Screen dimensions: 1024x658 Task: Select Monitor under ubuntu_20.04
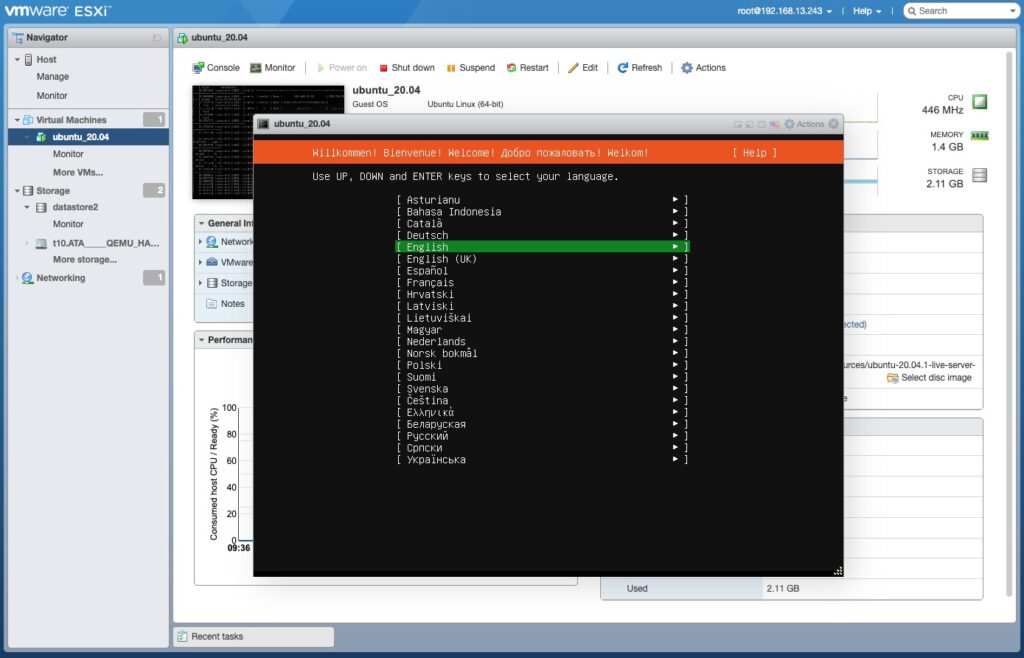68,154
